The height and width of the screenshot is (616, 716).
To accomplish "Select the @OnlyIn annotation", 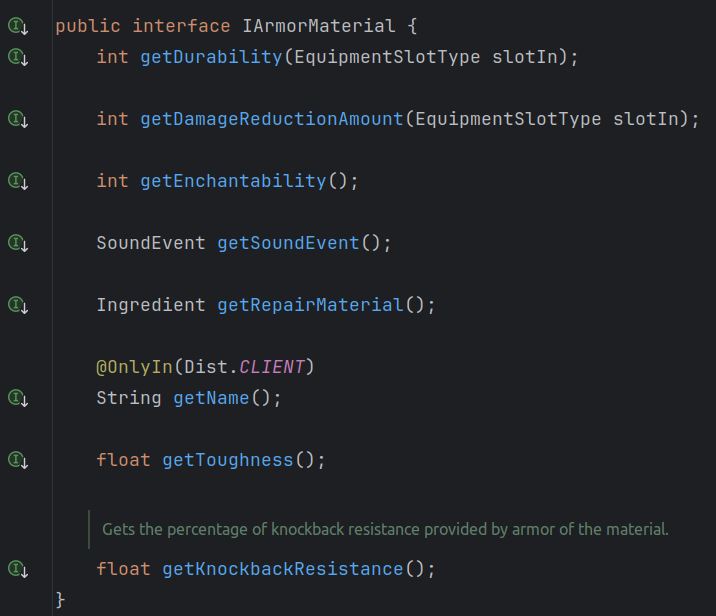I will 135,367.
